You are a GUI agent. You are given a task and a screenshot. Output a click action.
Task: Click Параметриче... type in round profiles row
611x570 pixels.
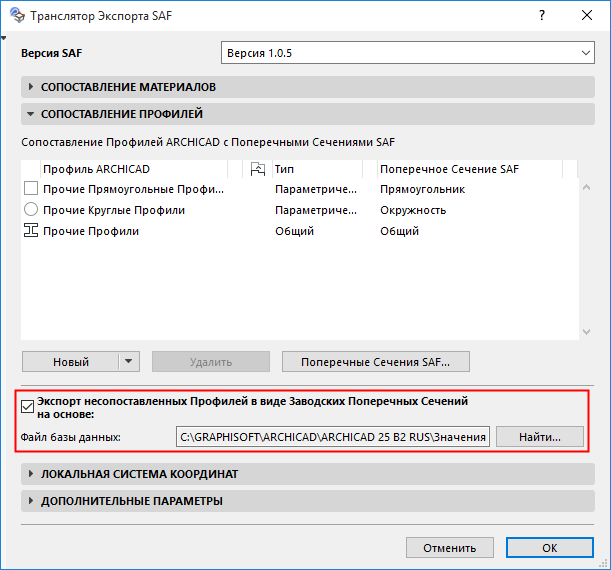[316, 210]
